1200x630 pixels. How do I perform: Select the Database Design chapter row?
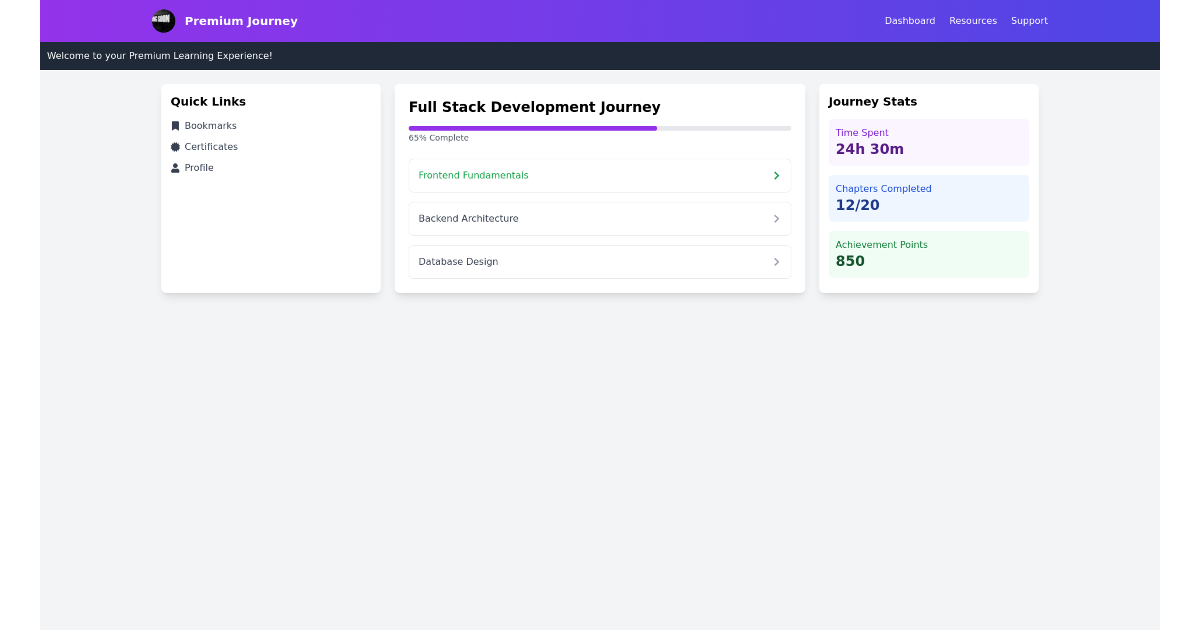599,261
